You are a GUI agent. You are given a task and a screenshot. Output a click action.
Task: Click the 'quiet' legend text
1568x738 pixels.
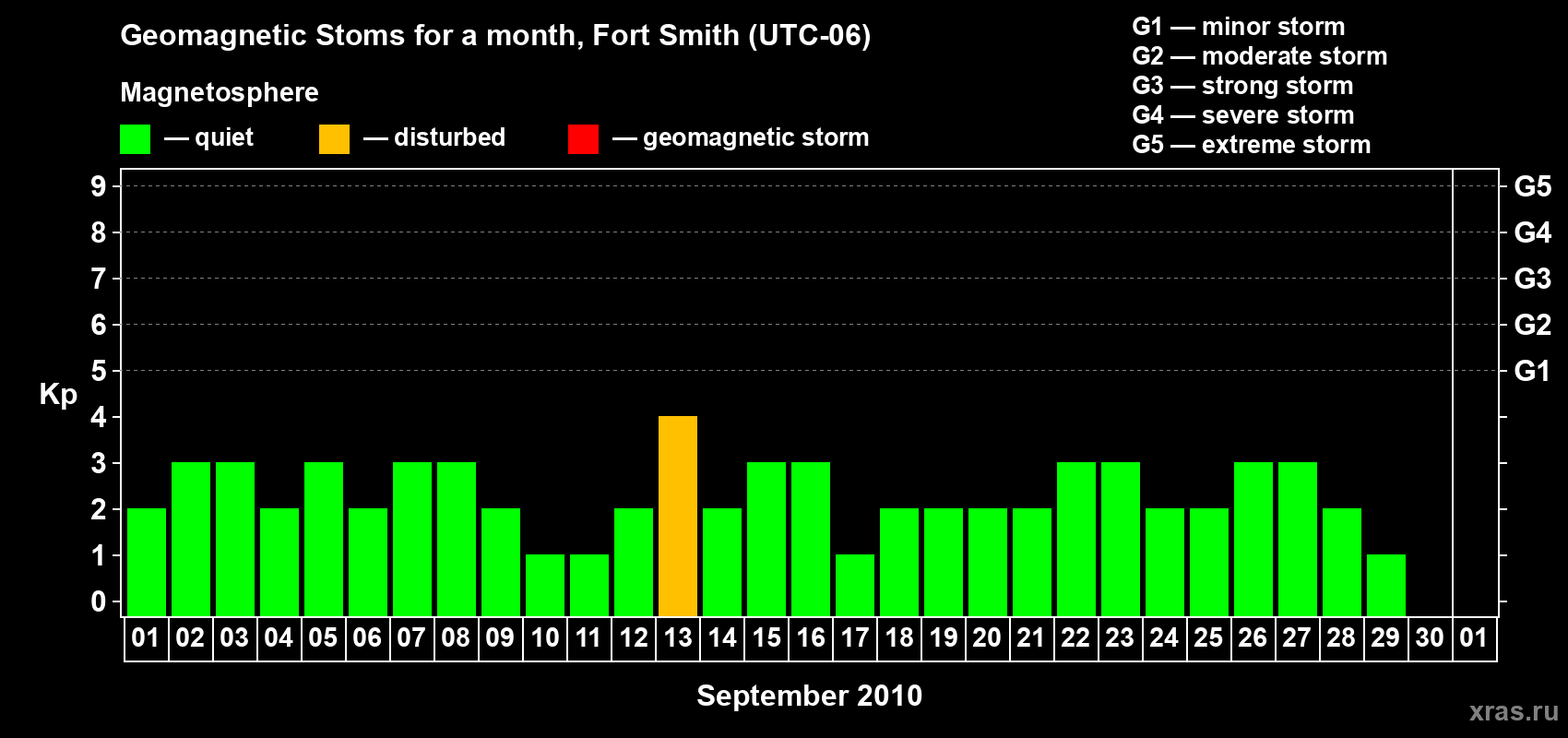click(x=224, y=137)
